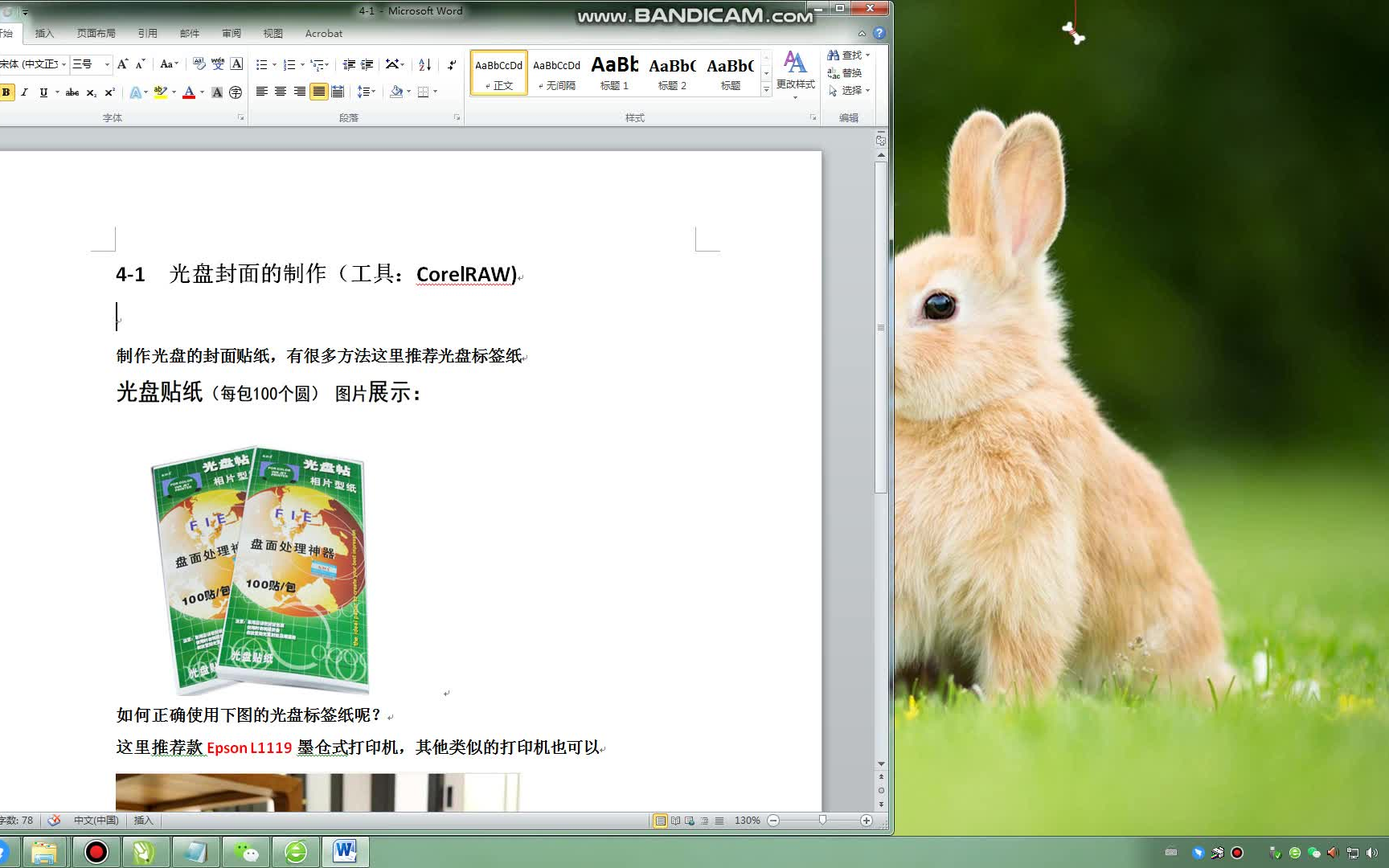Click the Replace 替换 icon
Image resolution: width=1389 pixels, height=868 pixels.
click(x=834, y=72)
